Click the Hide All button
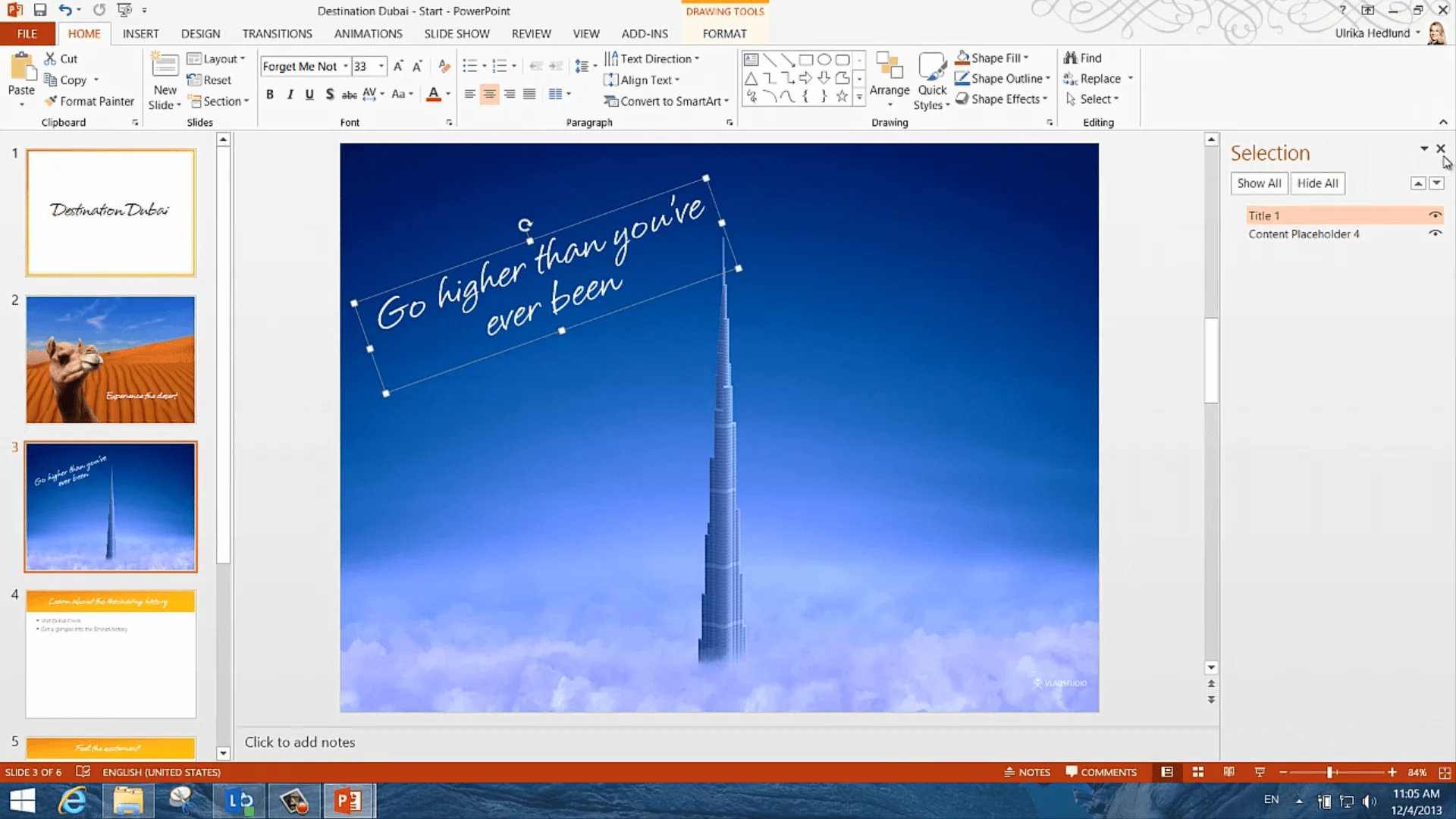 pyautogui.click(x=1317, y=183)
